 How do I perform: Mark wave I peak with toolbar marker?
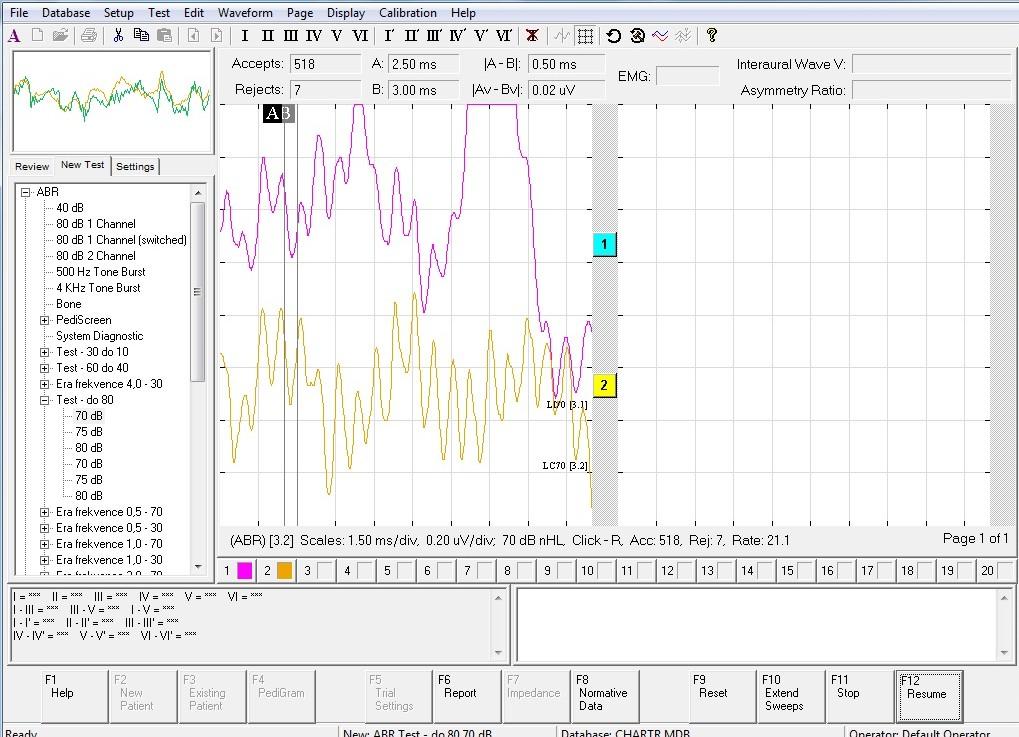(244, 36)
